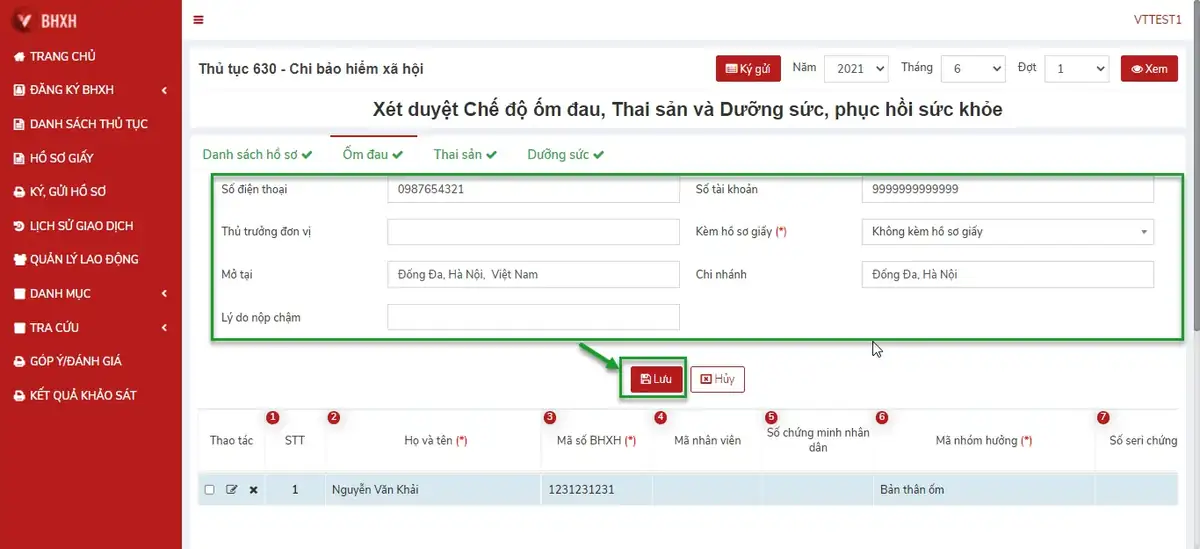
Task: Go to Ký, gửi hồ sơ
Action: coord(60,191)
